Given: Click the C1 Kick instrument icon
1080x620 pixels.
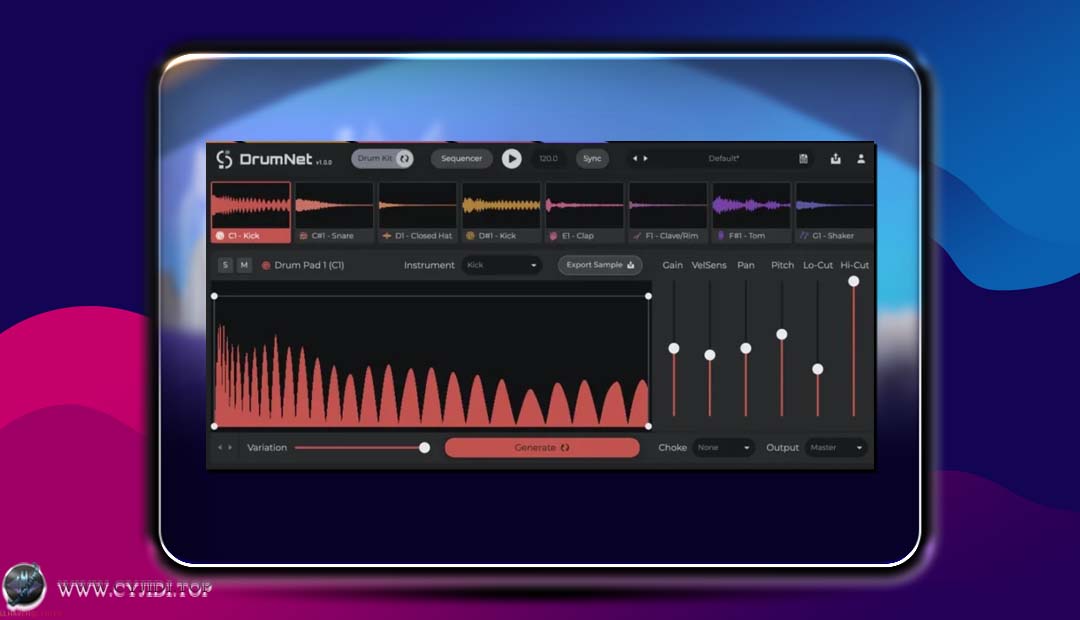Looking at the screenshot, I should click(x=220, y=236).
